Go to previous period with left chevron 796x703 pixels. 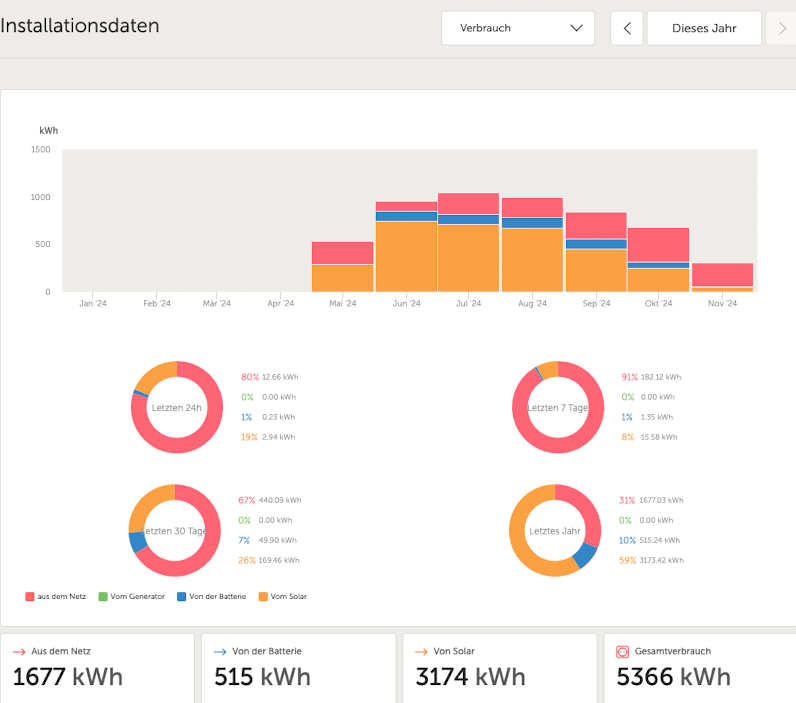pos(627,28)
